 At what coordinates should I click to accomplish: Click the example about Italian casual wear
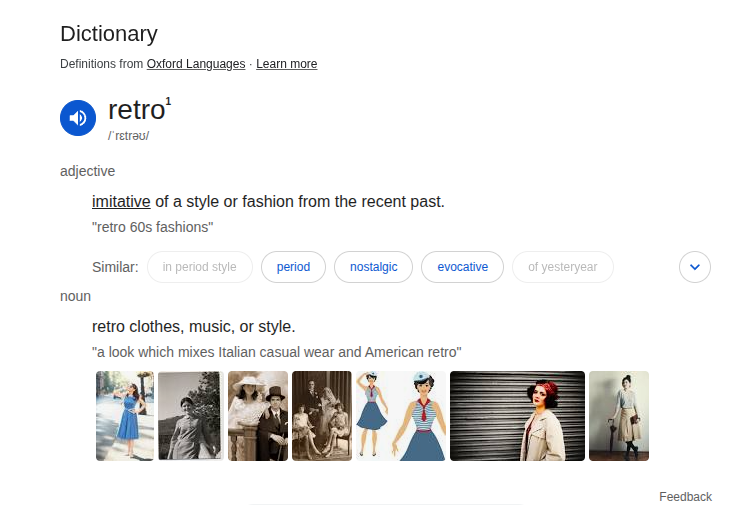coord(277,352)
